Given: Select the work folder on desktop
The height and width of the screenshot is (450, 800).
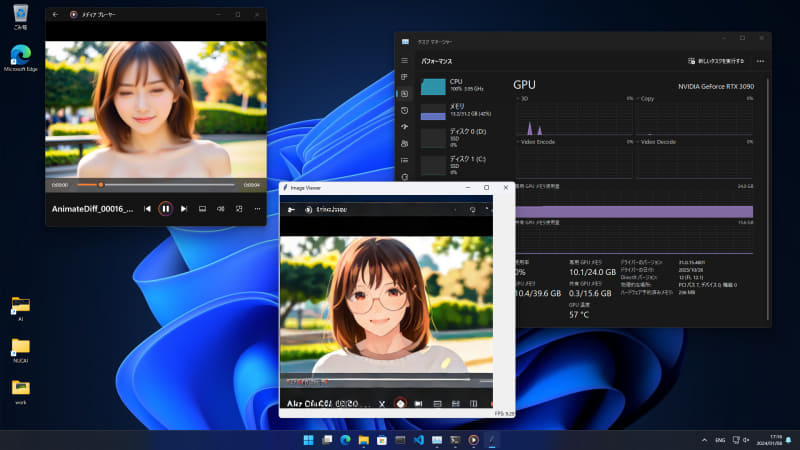Looking at the screenshot, I should tap(20, 392).
